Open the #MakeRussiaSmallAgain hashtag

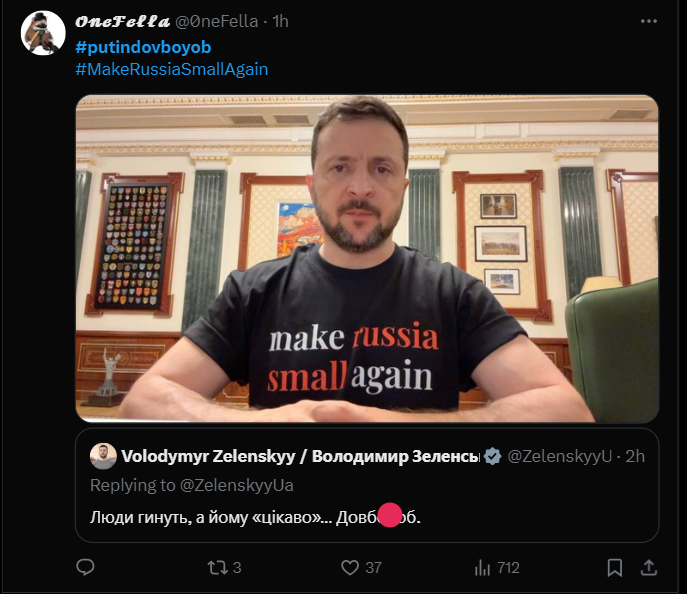pos(171,69)
